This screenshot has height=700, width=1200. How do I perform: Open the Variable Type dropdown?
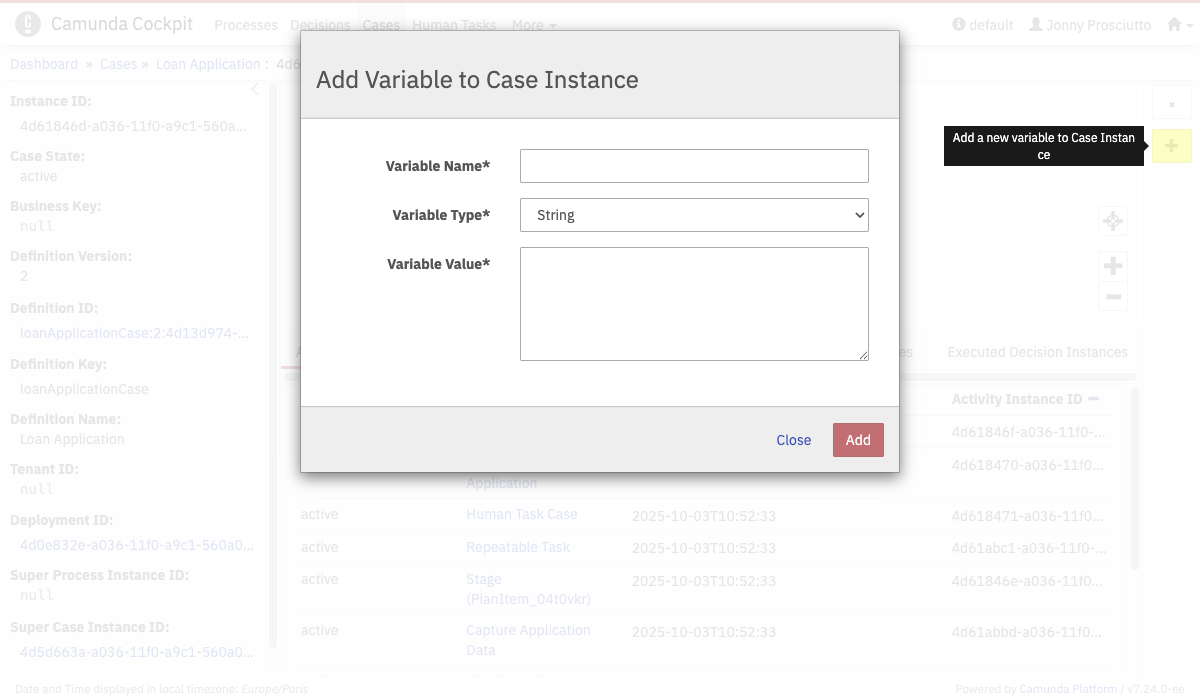point(694,215)
